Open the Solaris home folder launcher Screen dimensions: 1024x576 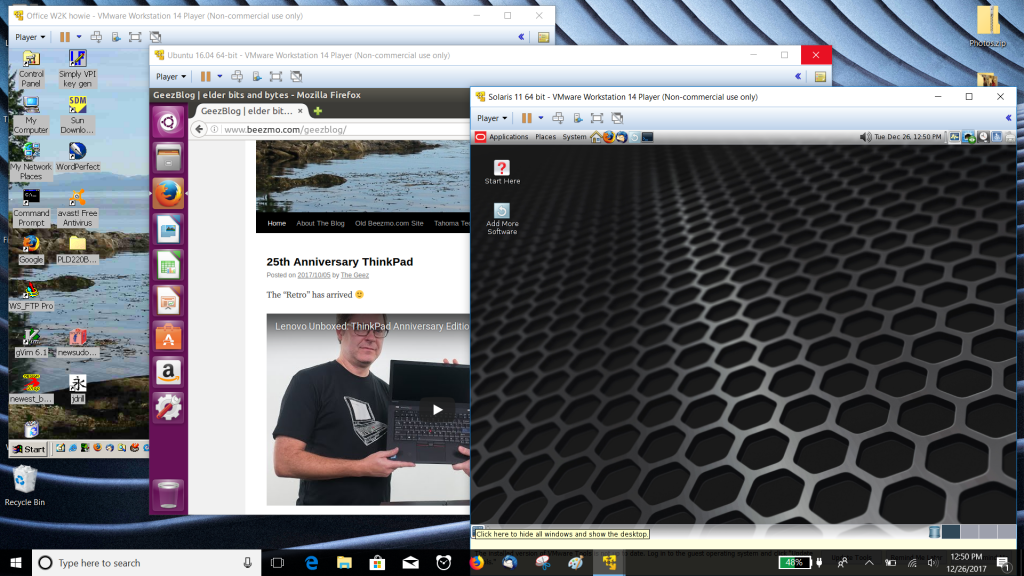[596, 137]
